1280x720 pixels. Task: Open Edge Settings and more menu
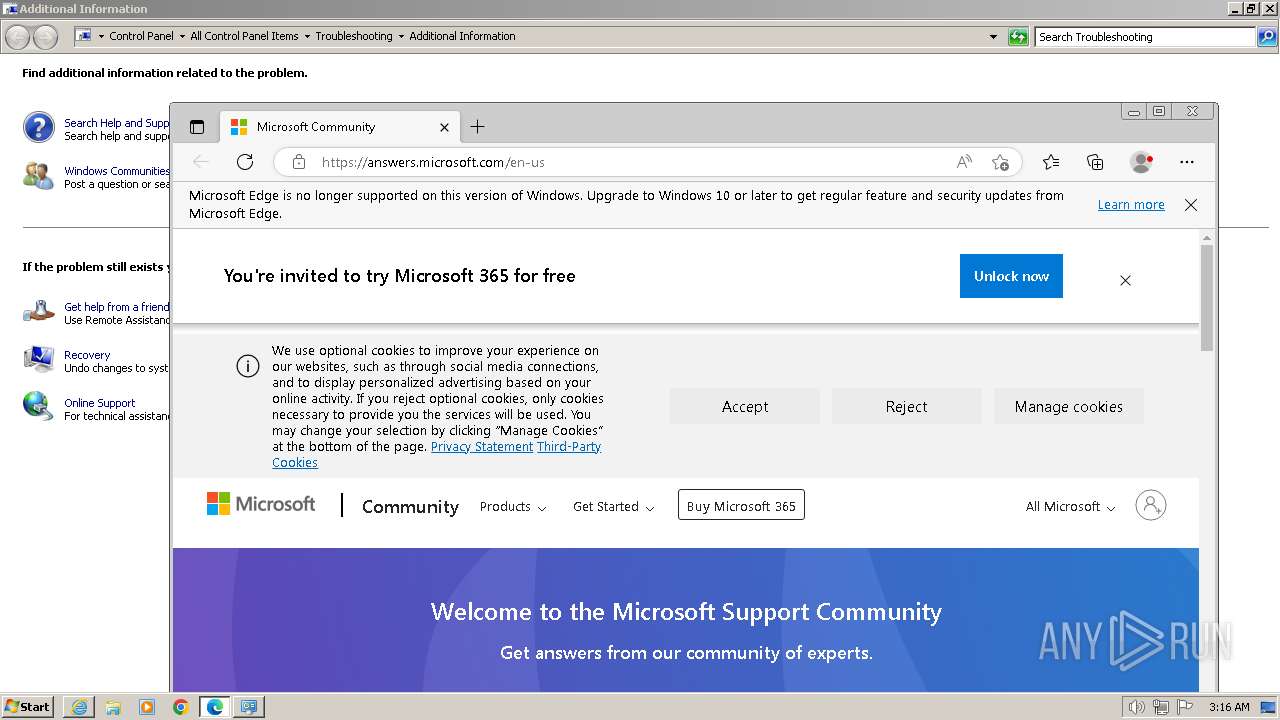click(1187, 162)
